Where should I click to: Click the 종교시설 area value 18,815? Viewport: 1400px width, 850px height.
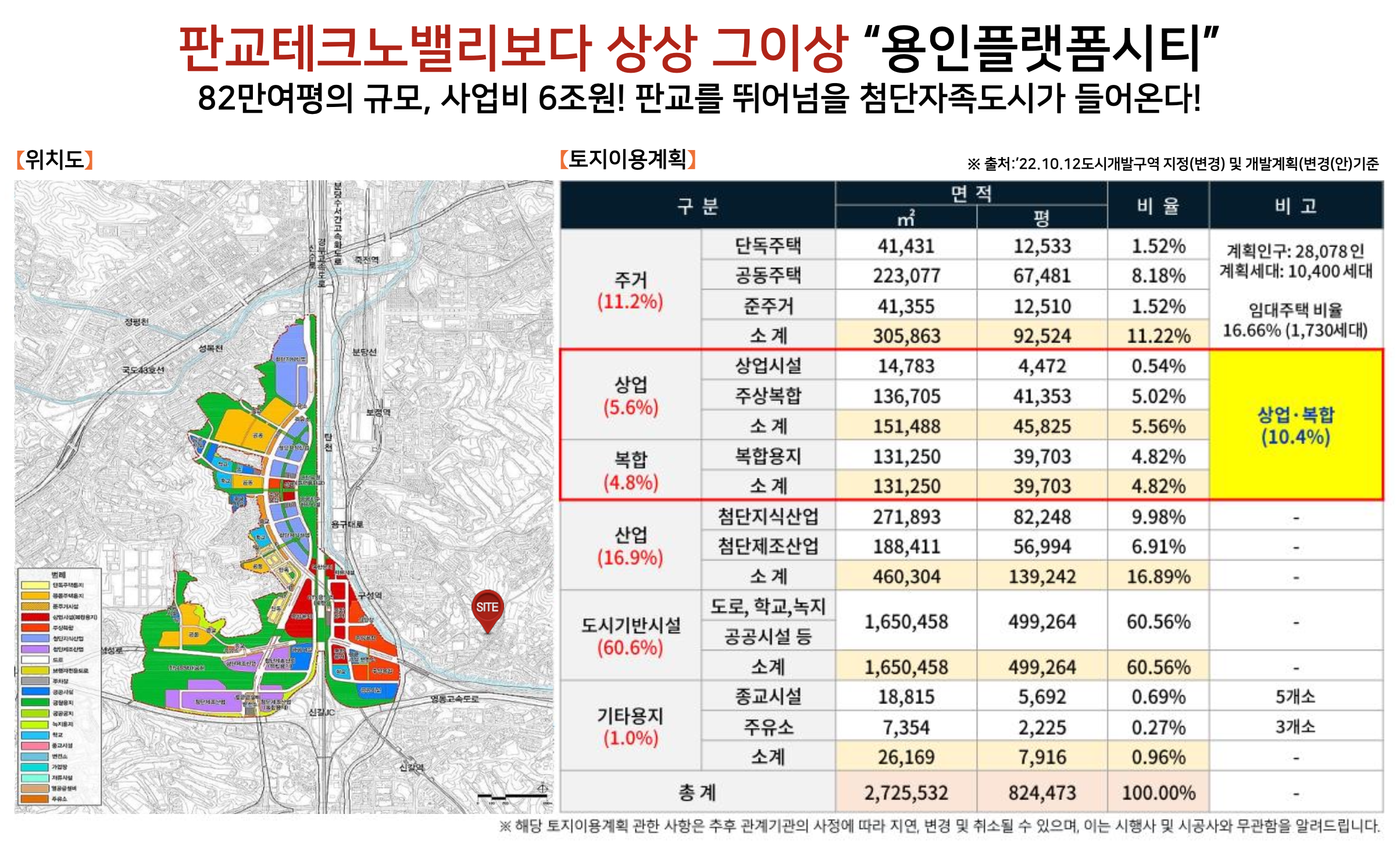click(906, 697)
